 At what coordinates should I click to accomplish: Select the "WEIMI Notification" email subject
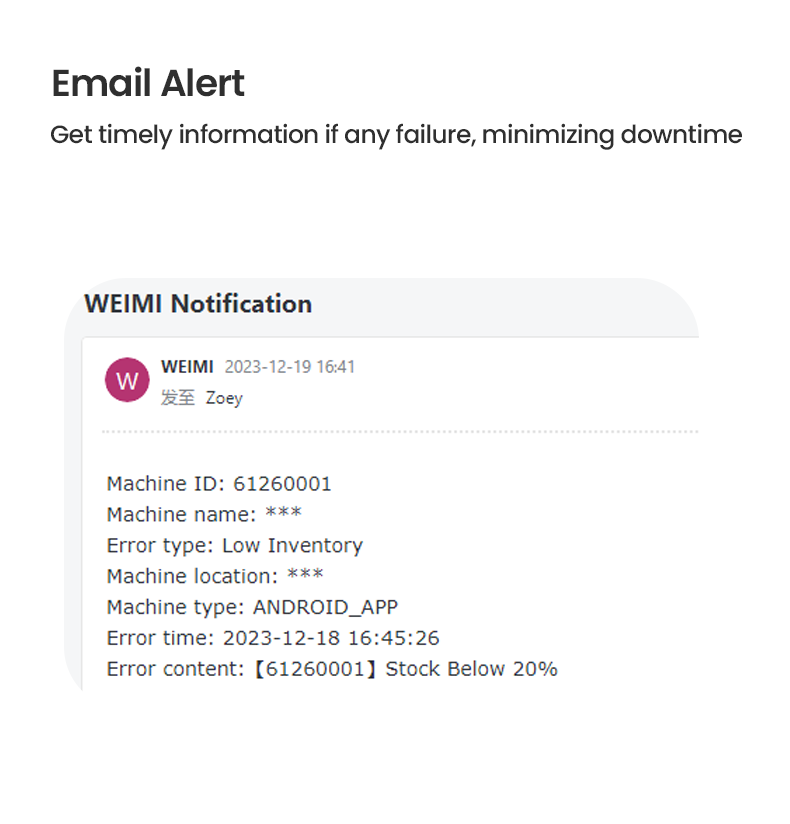[x=198, y=304]
